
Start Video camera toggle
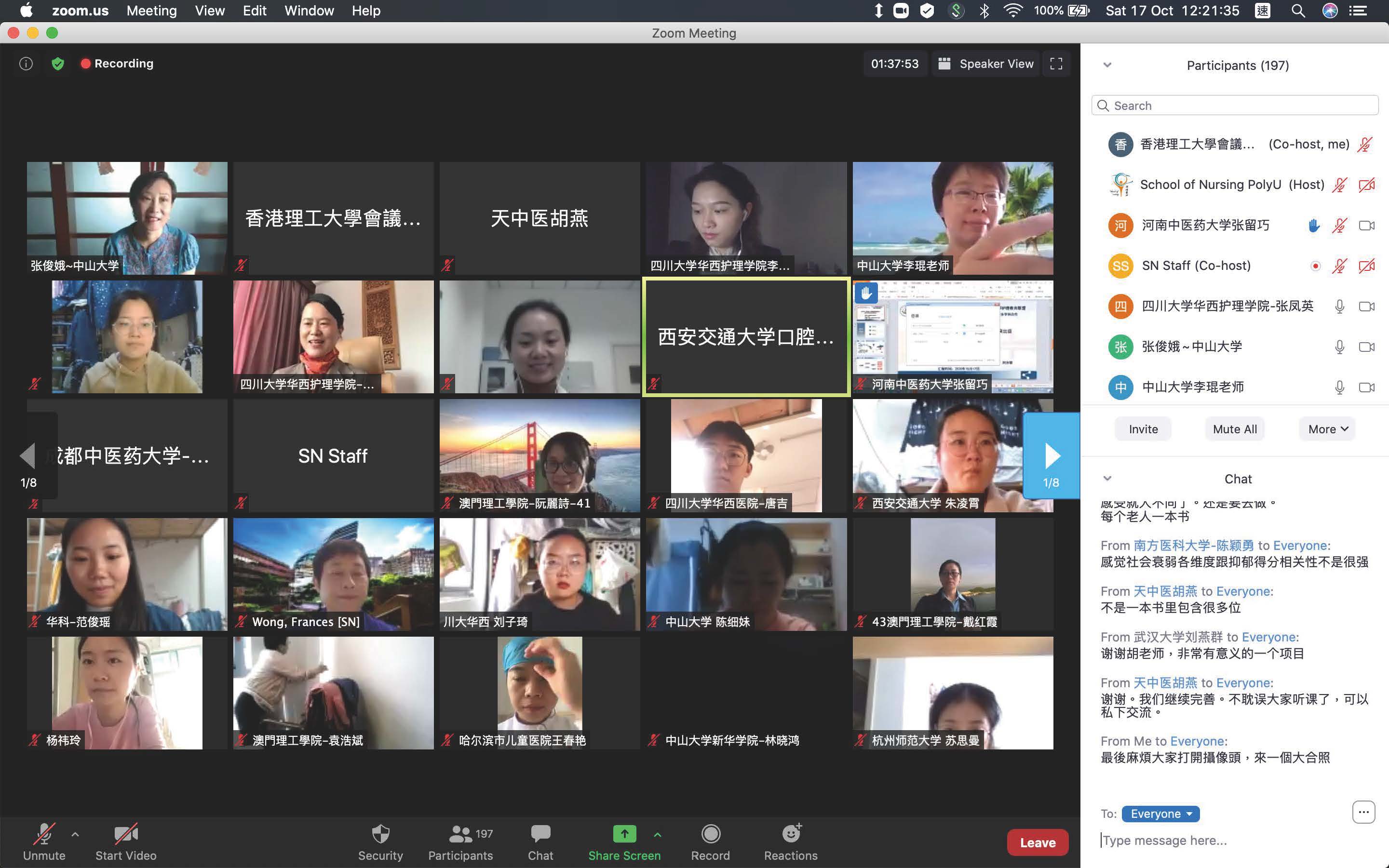(126, 841)
